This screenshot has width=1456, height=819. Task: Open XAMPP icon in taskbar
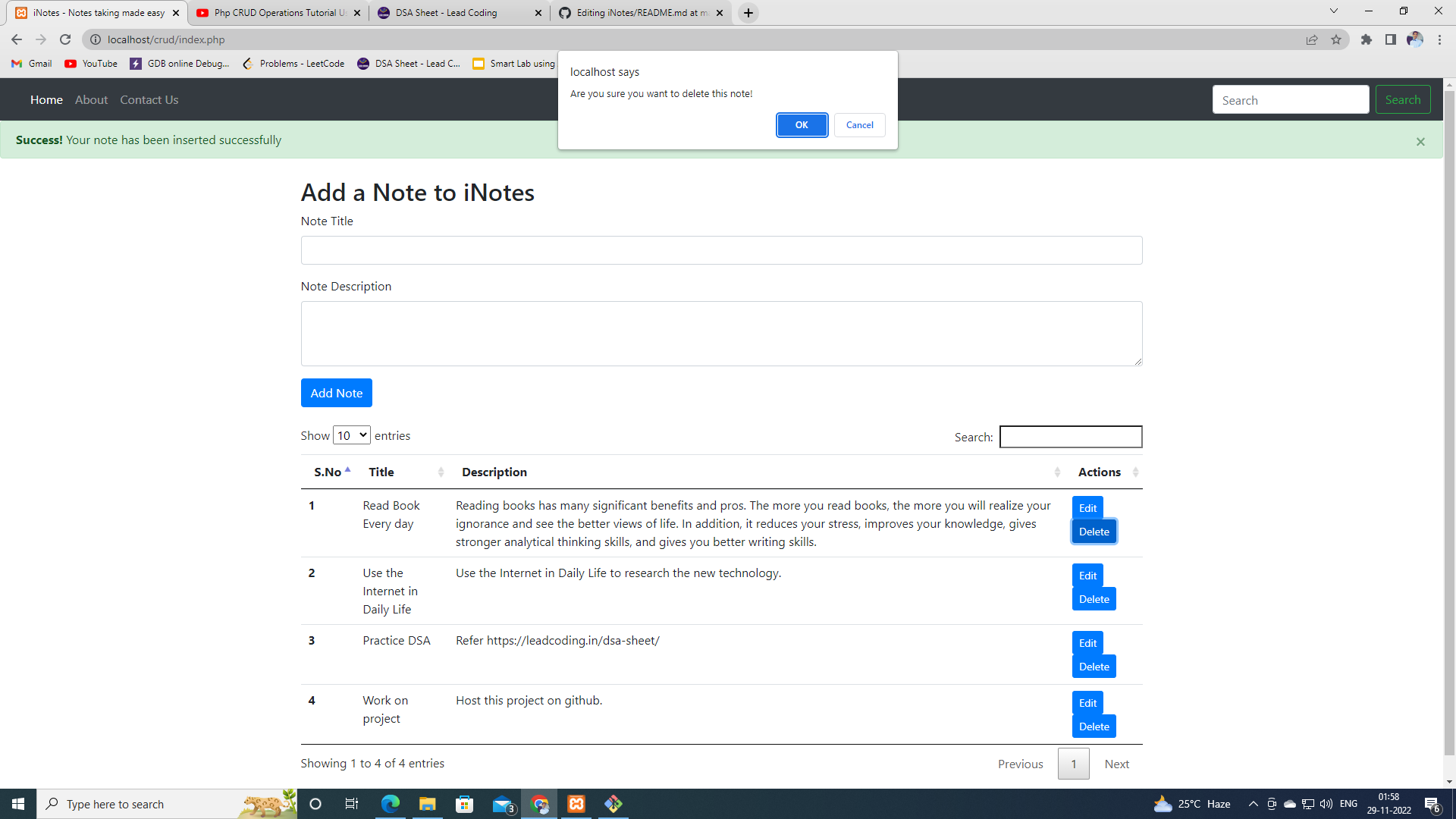576,804
